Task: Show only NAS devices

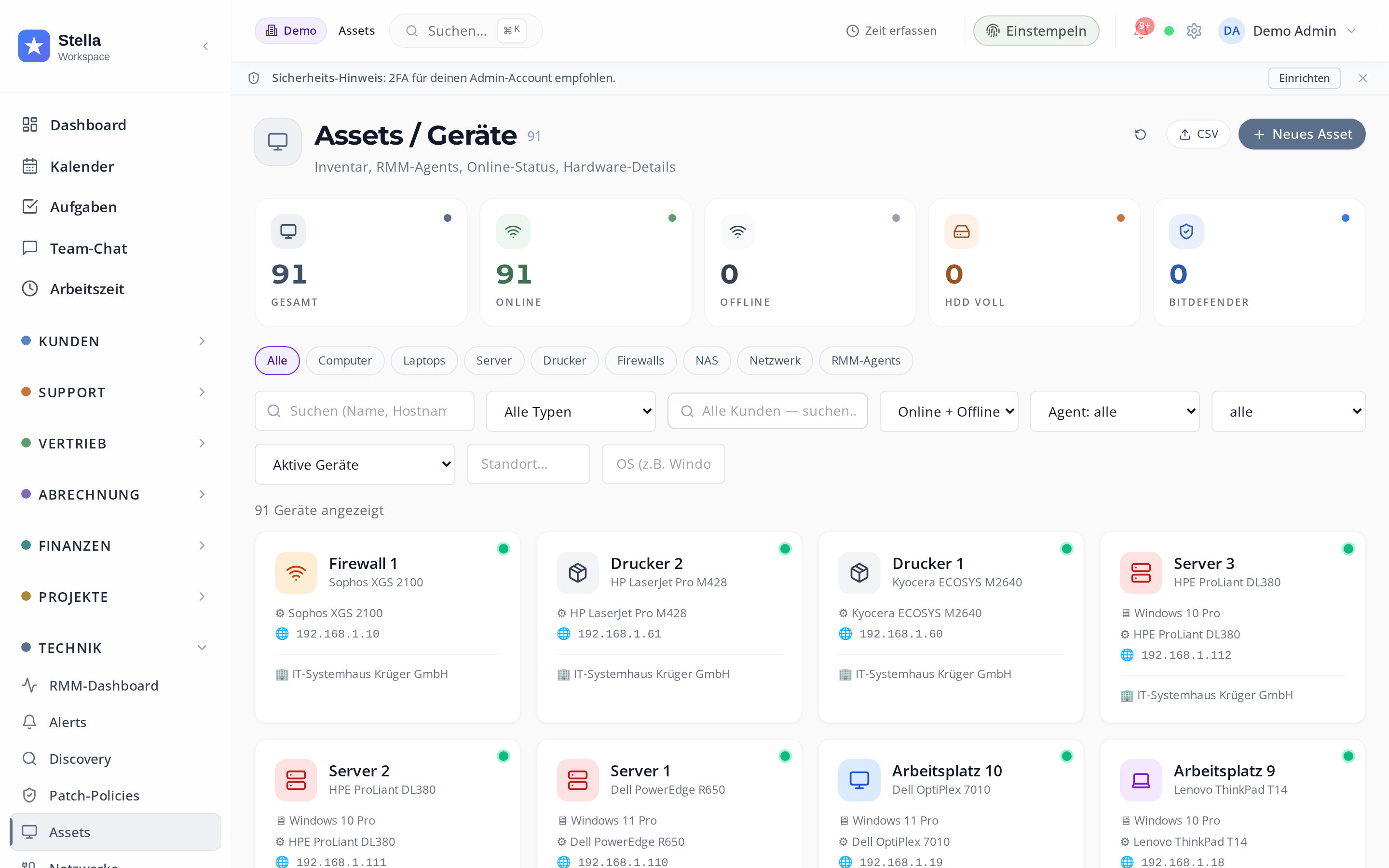Action: tap(707, 361)
